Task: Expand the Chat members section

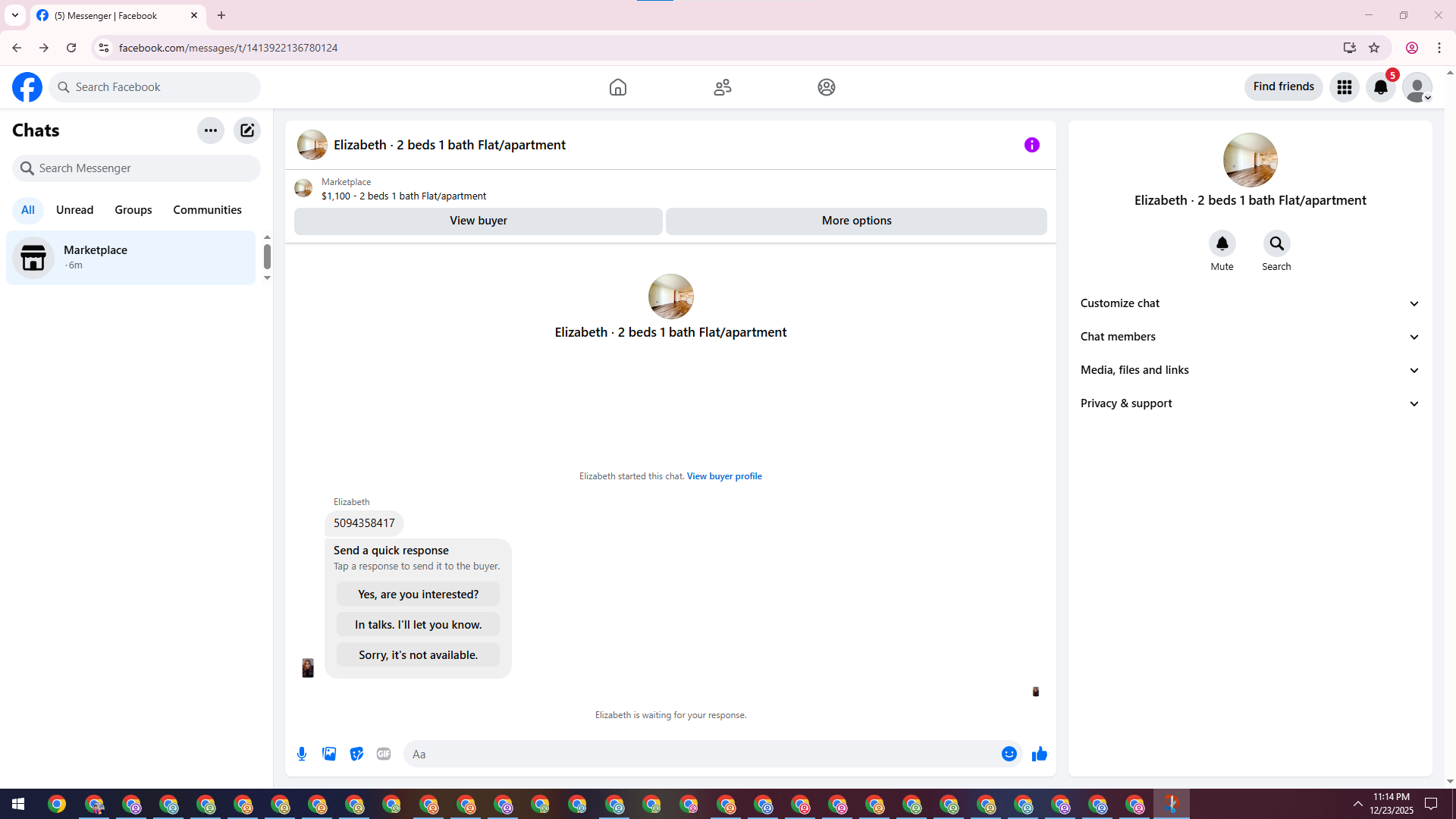Action: [x=1250, y=337]
